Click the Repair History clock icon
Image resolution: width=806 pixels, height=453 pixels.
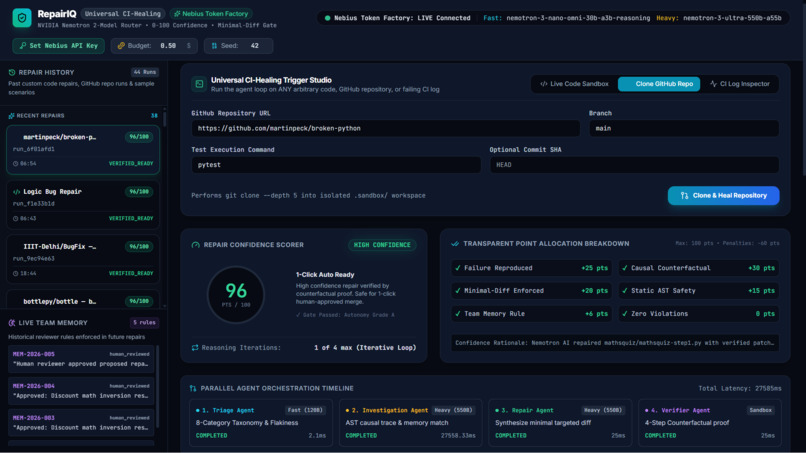coord(12,73)
